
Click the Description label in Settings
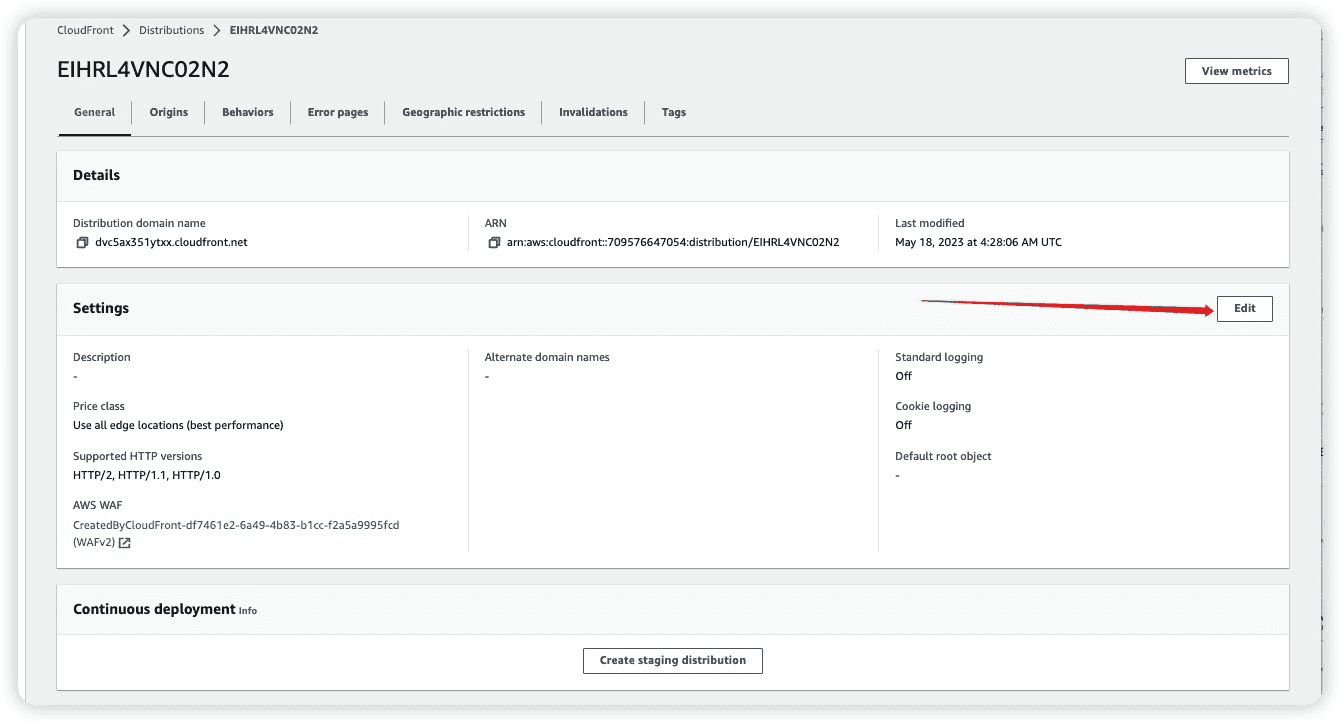(102, 357)
